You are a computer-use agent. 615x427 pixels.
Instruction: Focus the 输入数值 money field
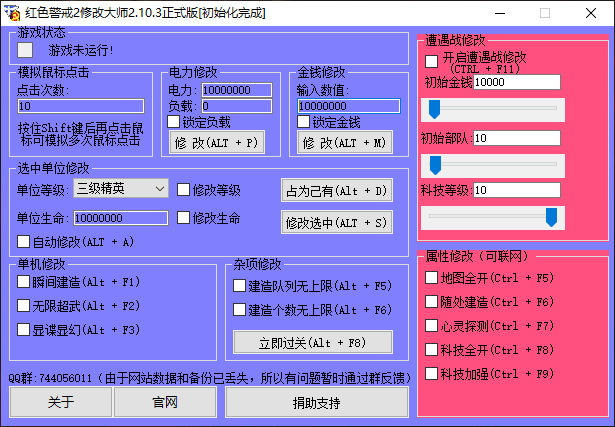[349, 106]
